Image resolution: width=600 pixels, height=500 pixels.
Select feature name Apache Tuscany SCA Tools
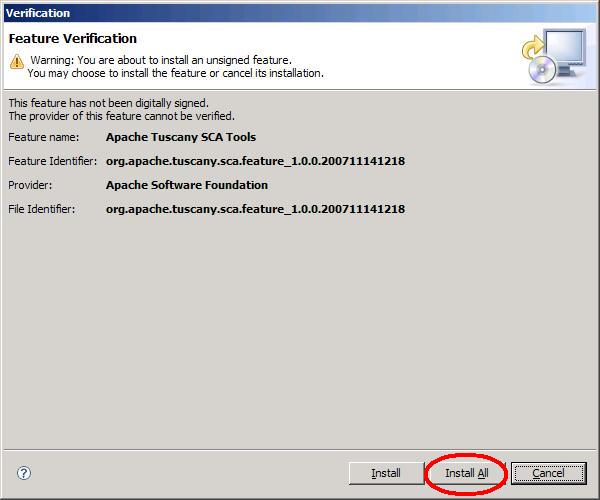point(181,137)
